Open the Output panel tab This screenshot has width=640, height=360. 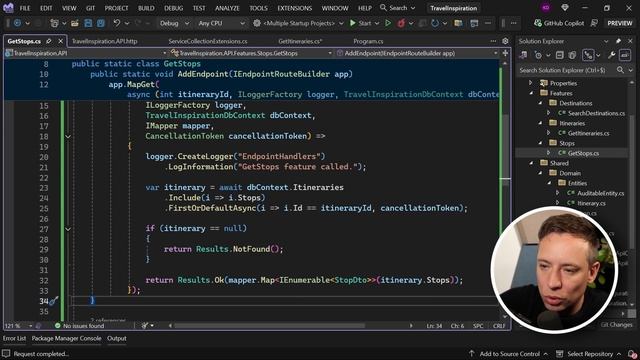point(117,338)
